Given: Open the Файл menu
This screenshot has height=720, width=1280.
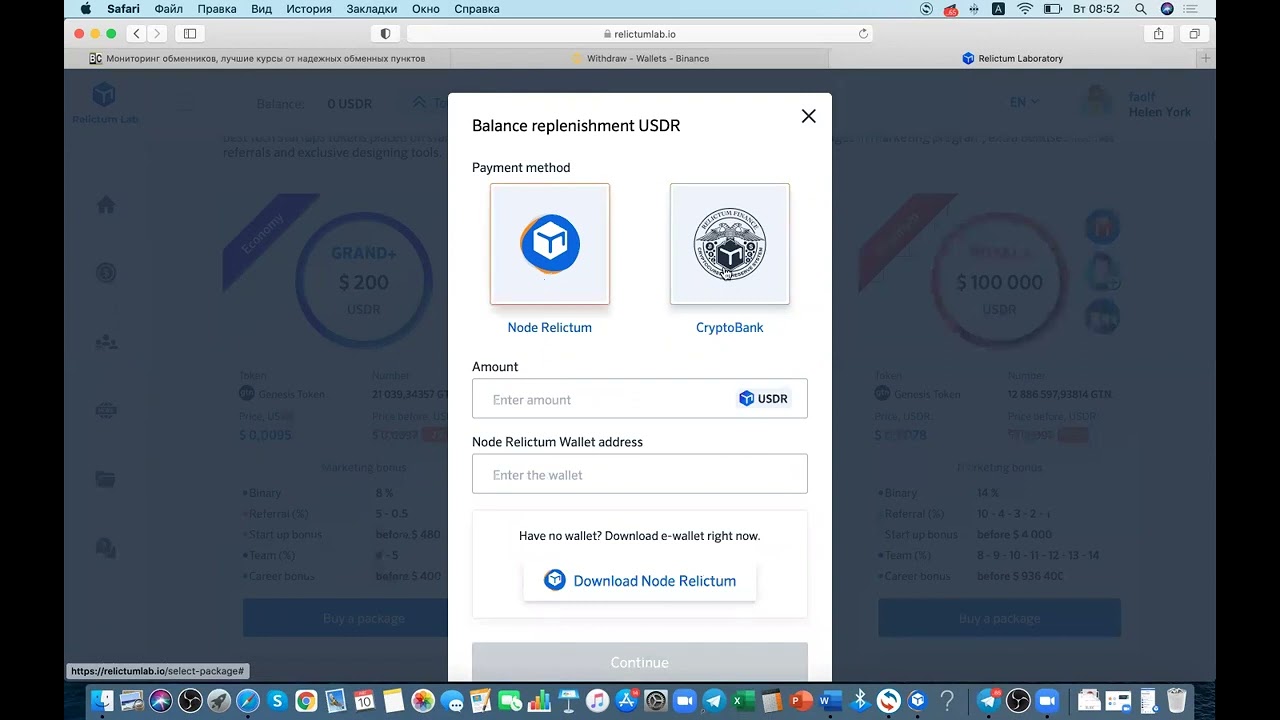Looking at the screenshot, I should pyautogui.click(x=168, y=9).
